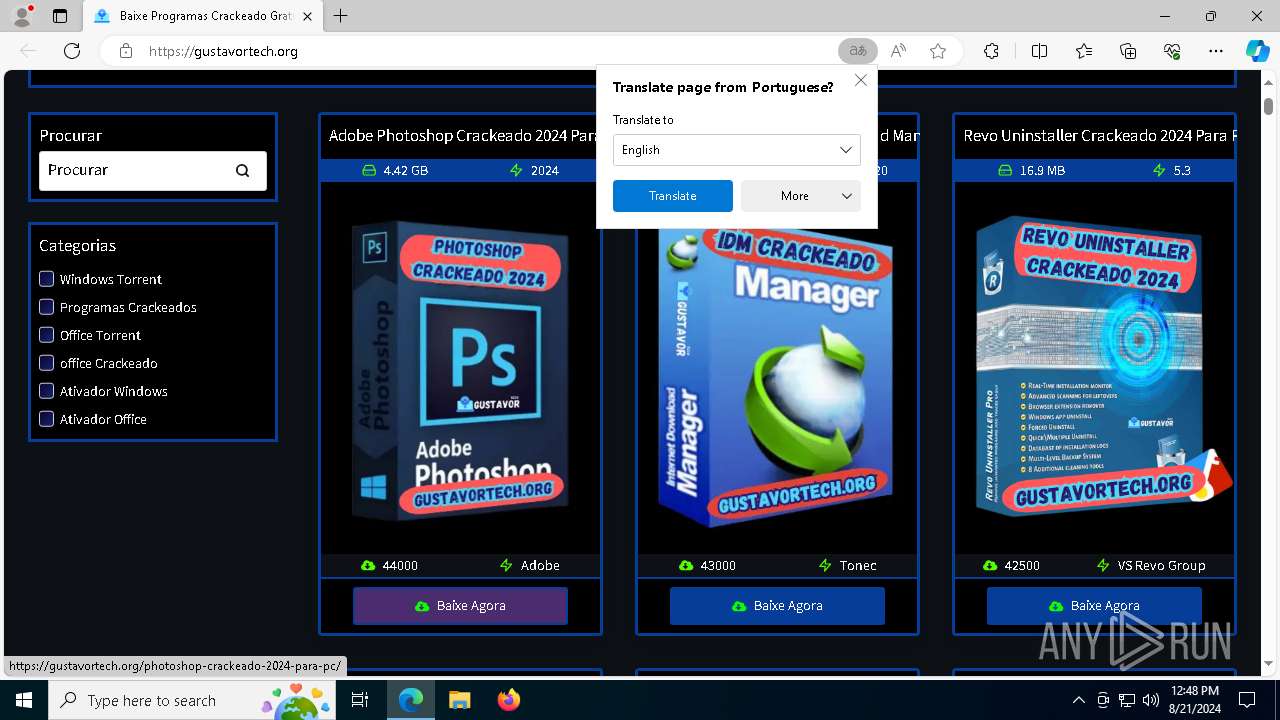Open Browser essentials heart icon

[x=1172, y=51]
